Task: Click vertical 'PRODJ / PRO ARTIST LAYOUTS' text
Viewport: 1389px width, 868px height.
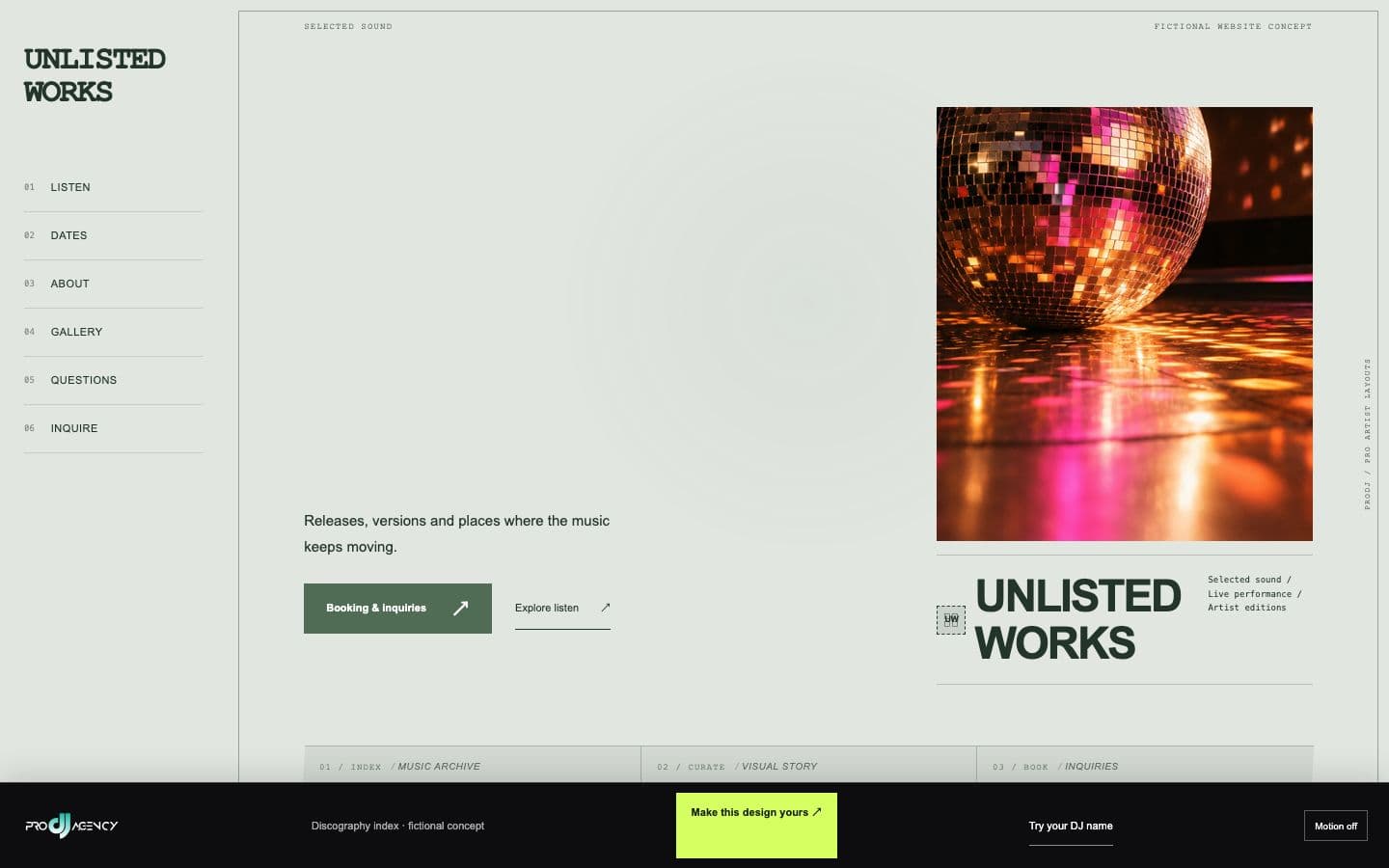Action: point(1367,434)
